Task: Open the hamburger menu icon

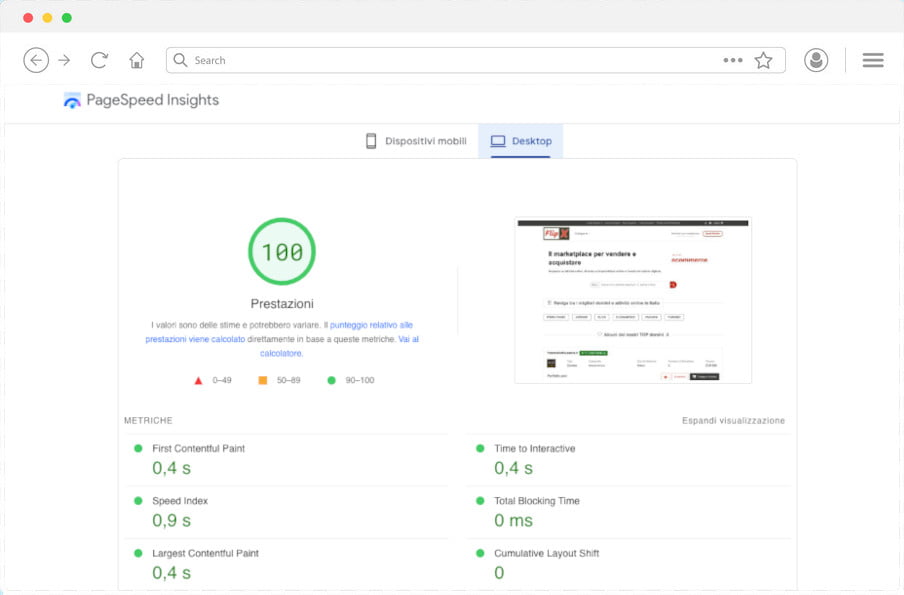Action: click(x=872, y=60)
